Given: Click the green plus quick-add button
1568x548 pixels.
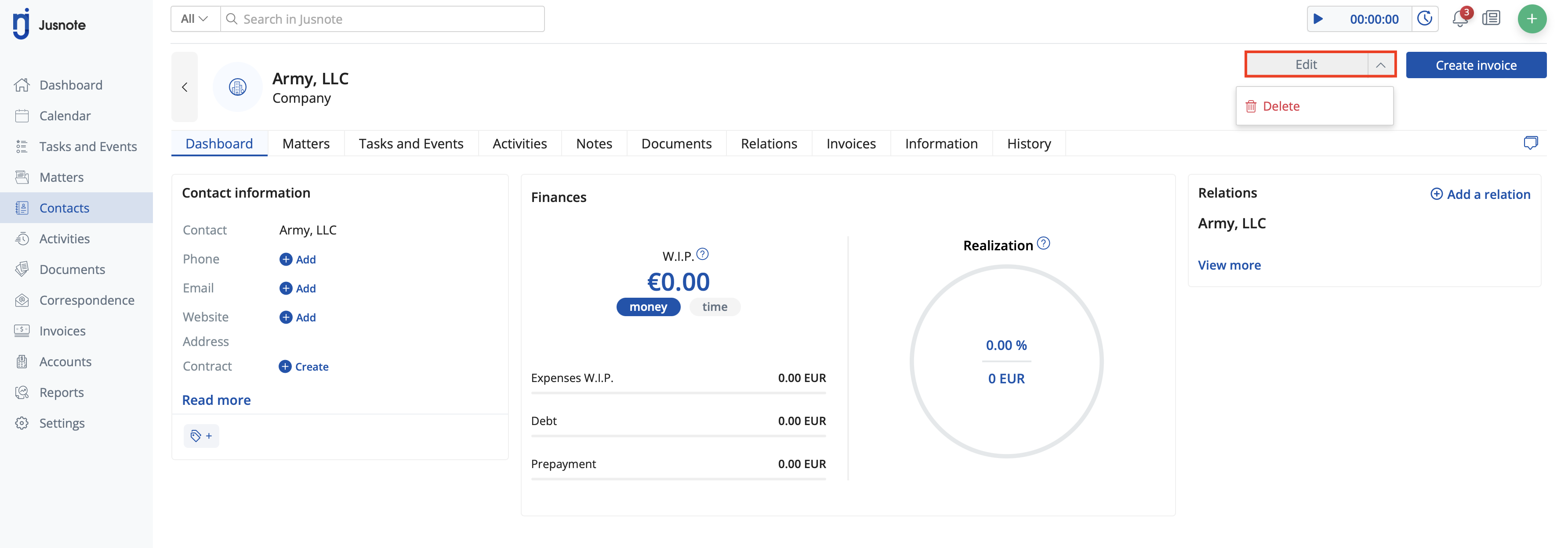Looking at the screenshot, I should click(1532, 19).
